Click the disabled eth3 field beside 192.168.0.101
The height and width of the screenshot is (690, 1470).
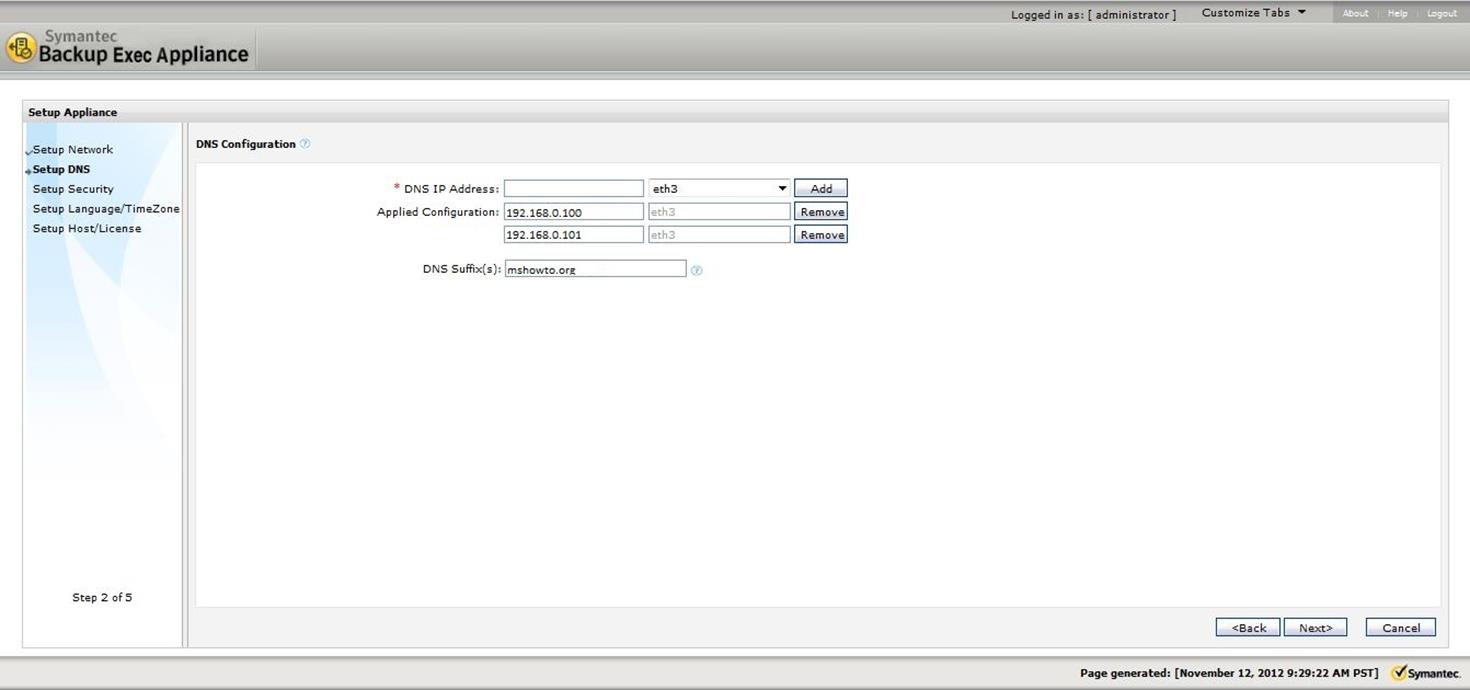(719, 235)
